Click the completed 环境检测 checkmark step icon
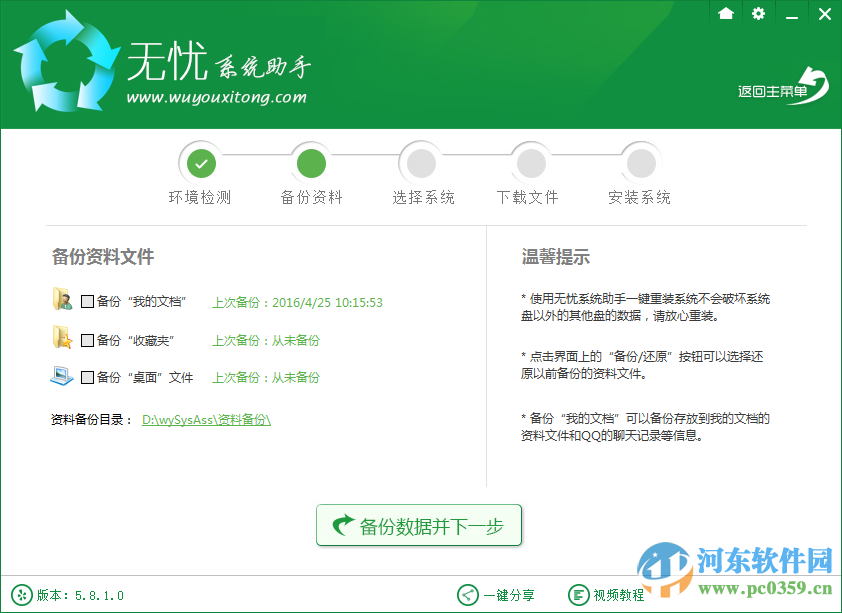The height and width of the screenshot is (613, 842). 200,161
